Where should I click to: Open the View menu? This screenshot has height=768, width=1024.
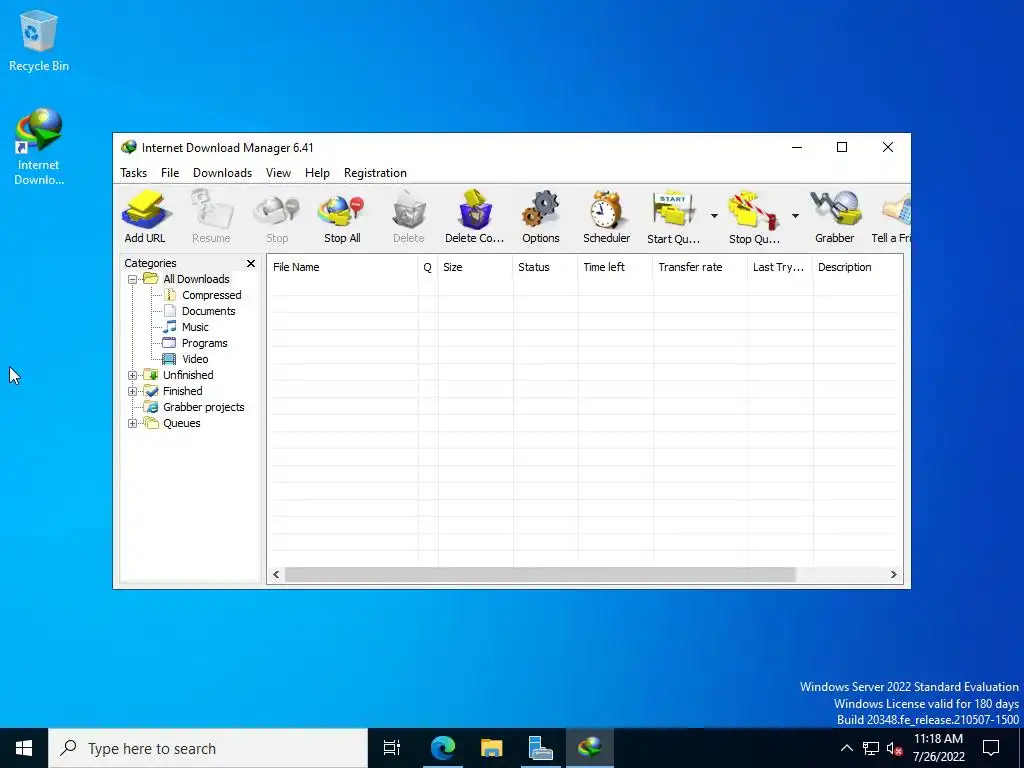[278, 173]
